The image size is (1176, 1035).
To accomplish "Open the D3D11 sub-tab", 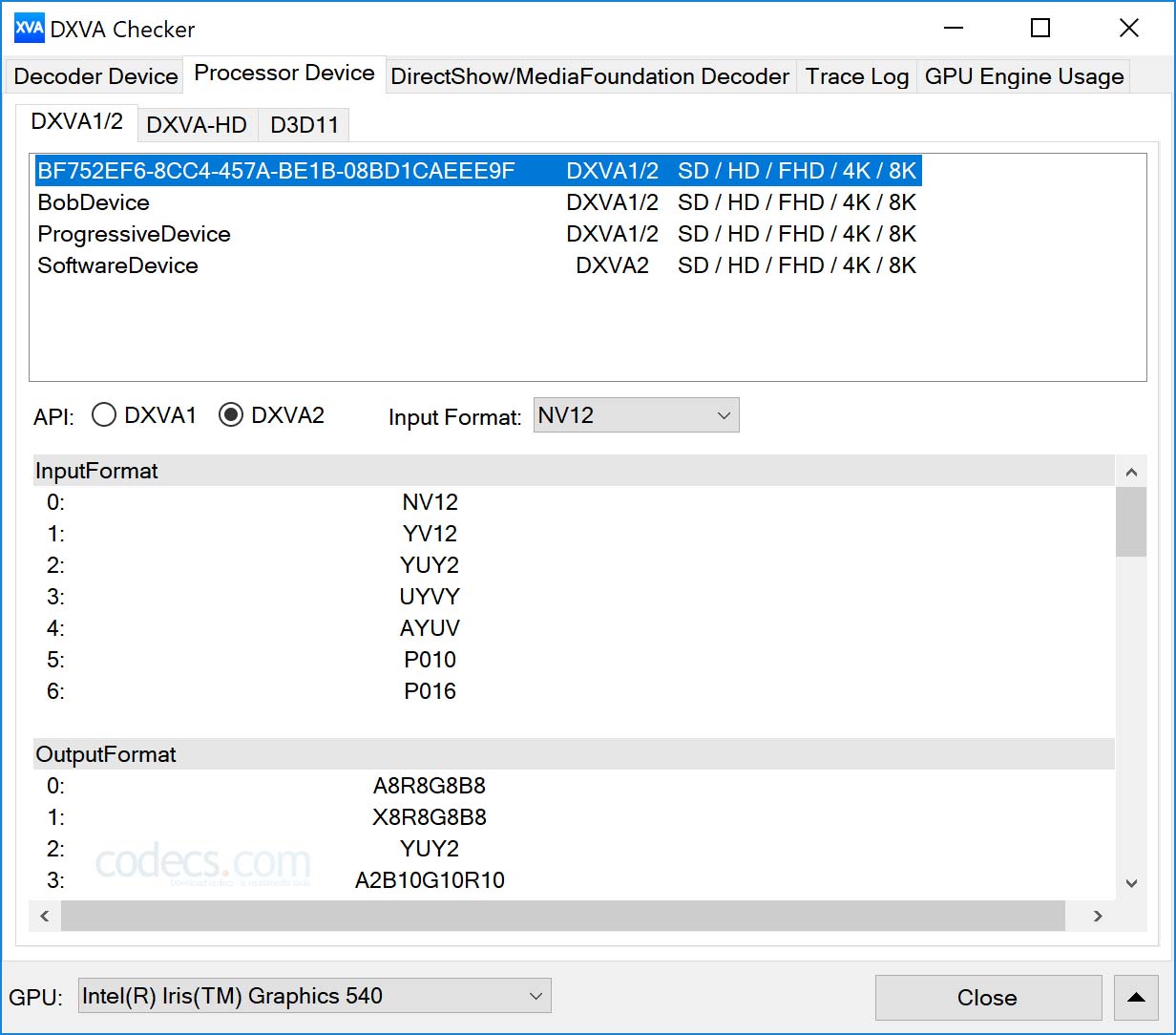I will 304,125.
